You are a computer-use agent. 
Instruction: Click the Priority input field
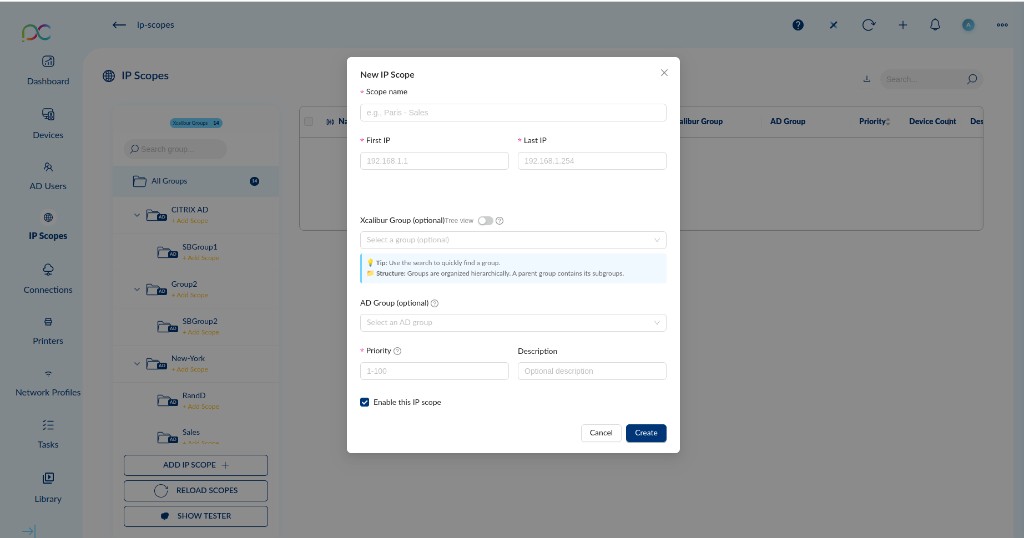click(x=434, y=371)
